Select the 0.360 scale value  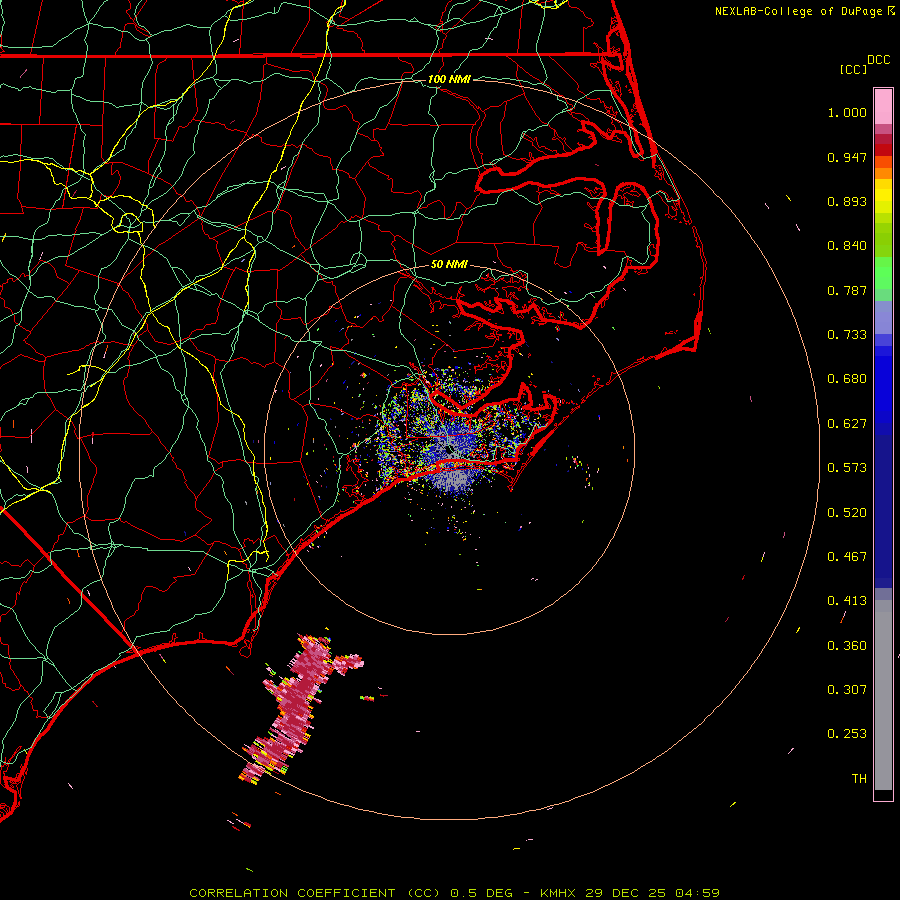point(847,646)
